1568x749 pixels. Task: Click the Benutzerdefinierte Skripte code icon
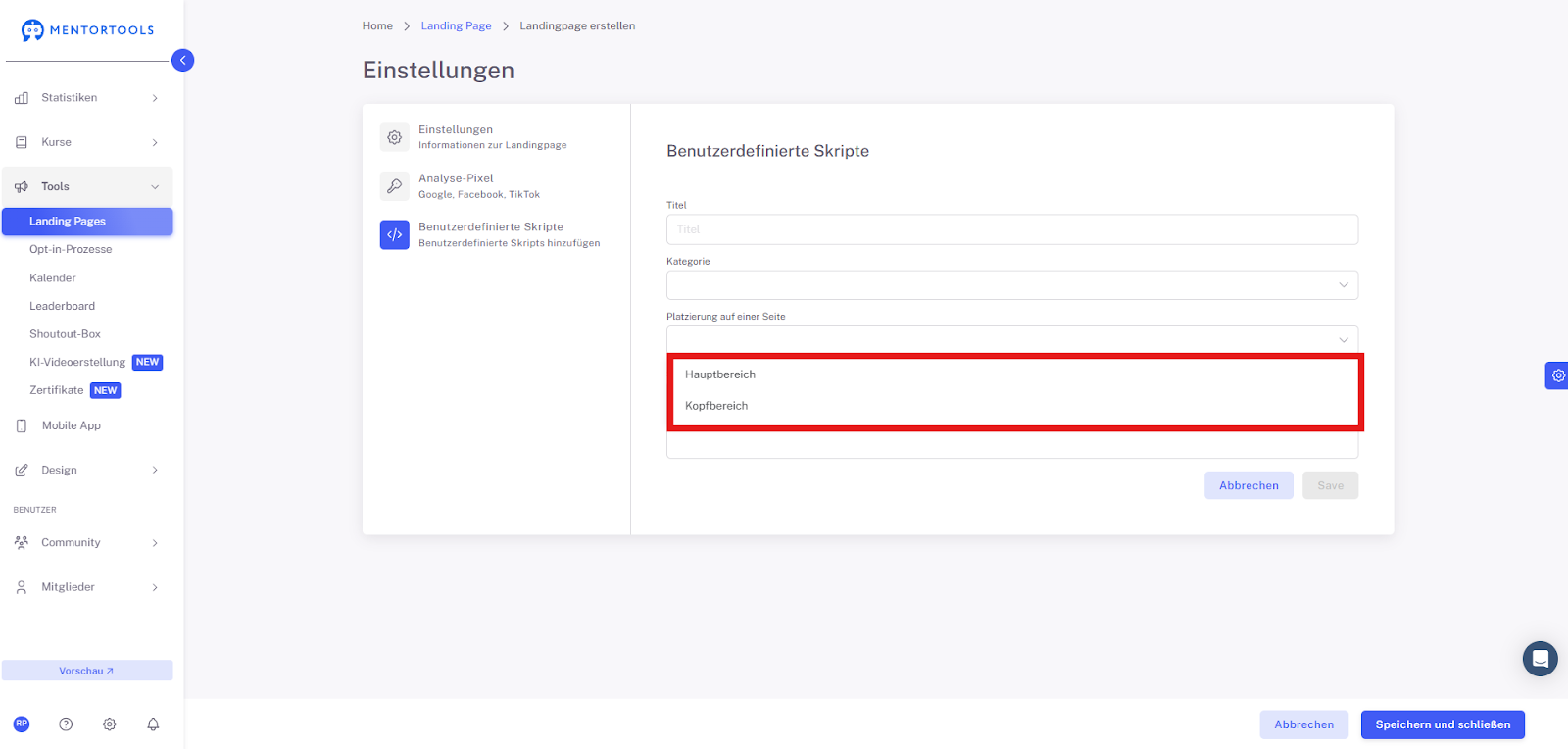395,234
